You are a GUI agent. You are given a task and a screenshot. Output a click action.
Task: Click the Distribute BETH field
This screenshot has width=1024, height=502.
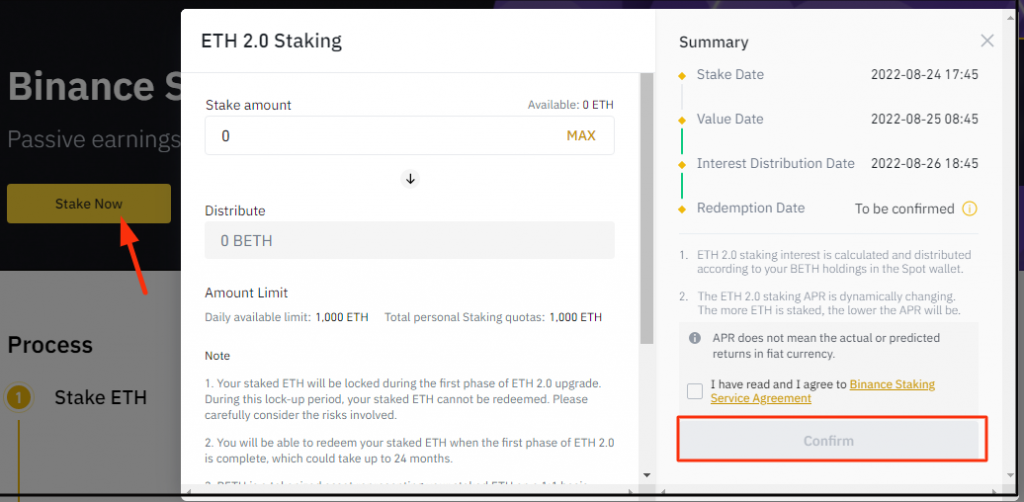(410, 241)
